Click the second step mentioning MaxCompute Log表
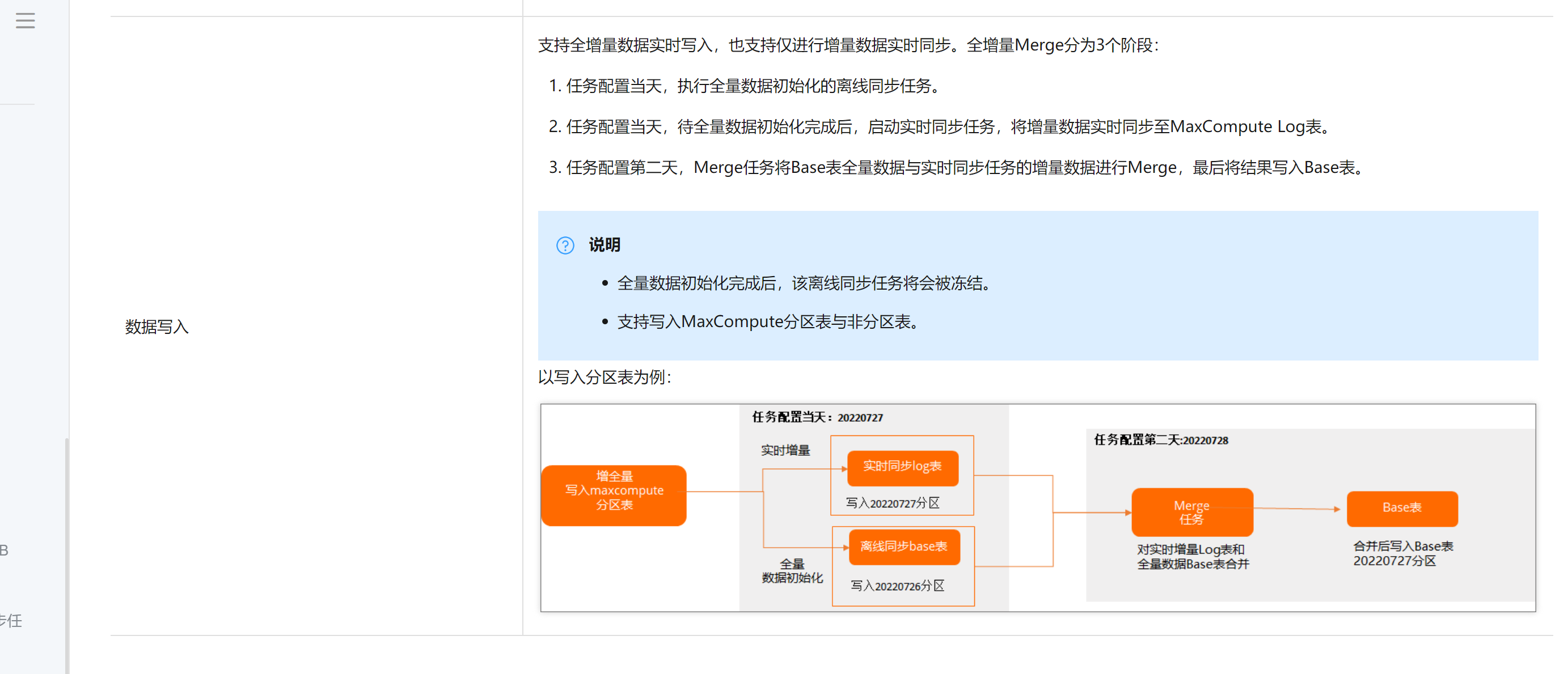Viewport: 1568px width, 674px height. [x=940, y=126]
